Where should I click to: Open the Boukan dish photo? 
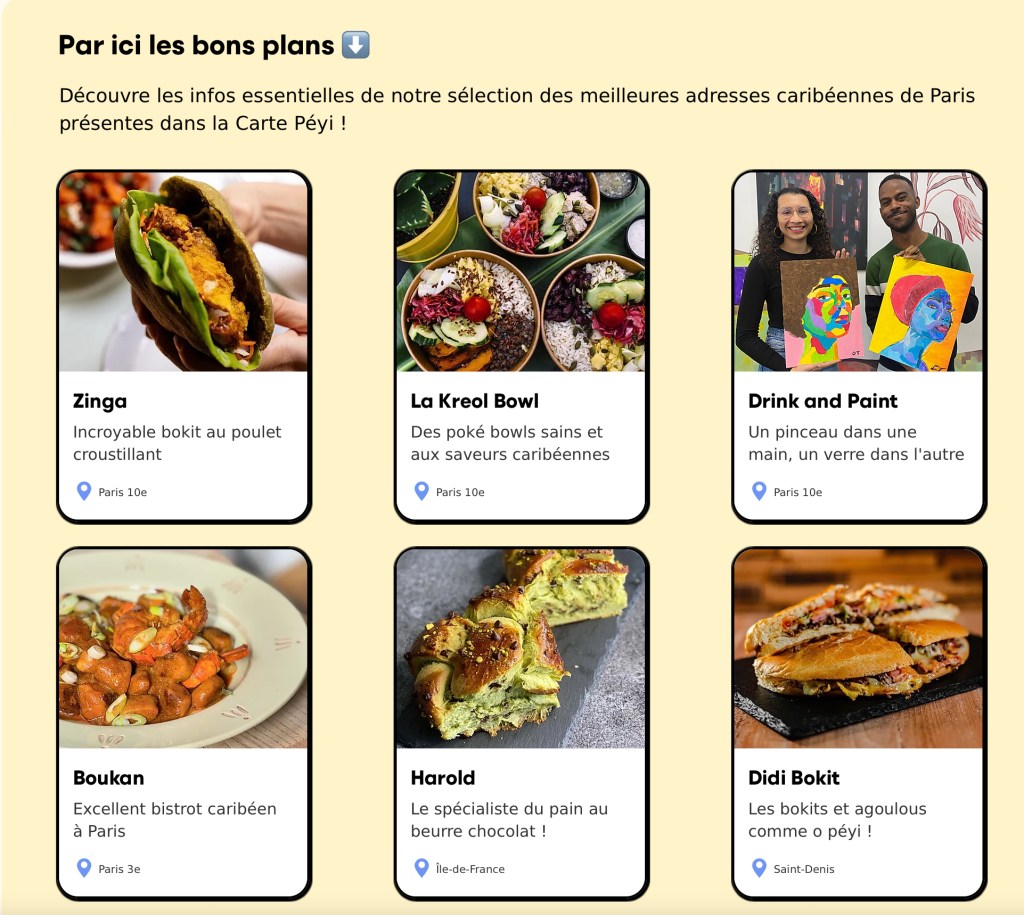pos(183,648)
